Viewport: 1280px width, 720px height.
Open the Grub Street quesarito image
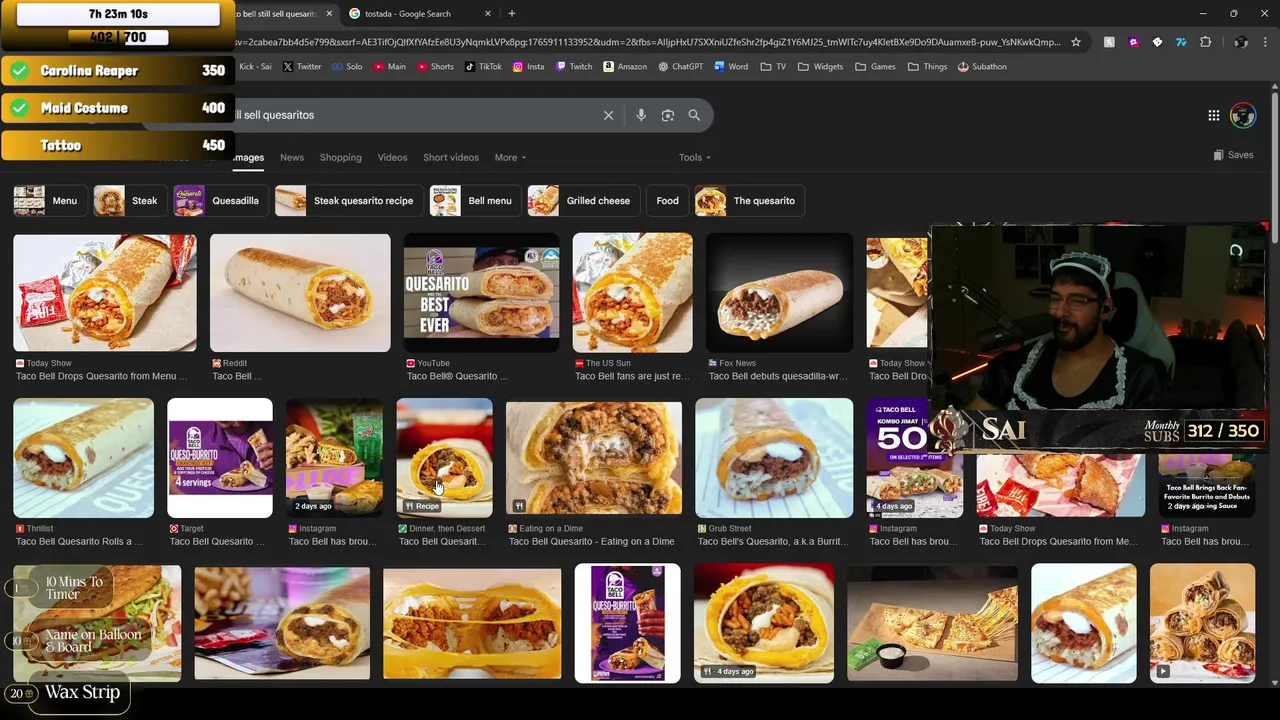[774, 458]
